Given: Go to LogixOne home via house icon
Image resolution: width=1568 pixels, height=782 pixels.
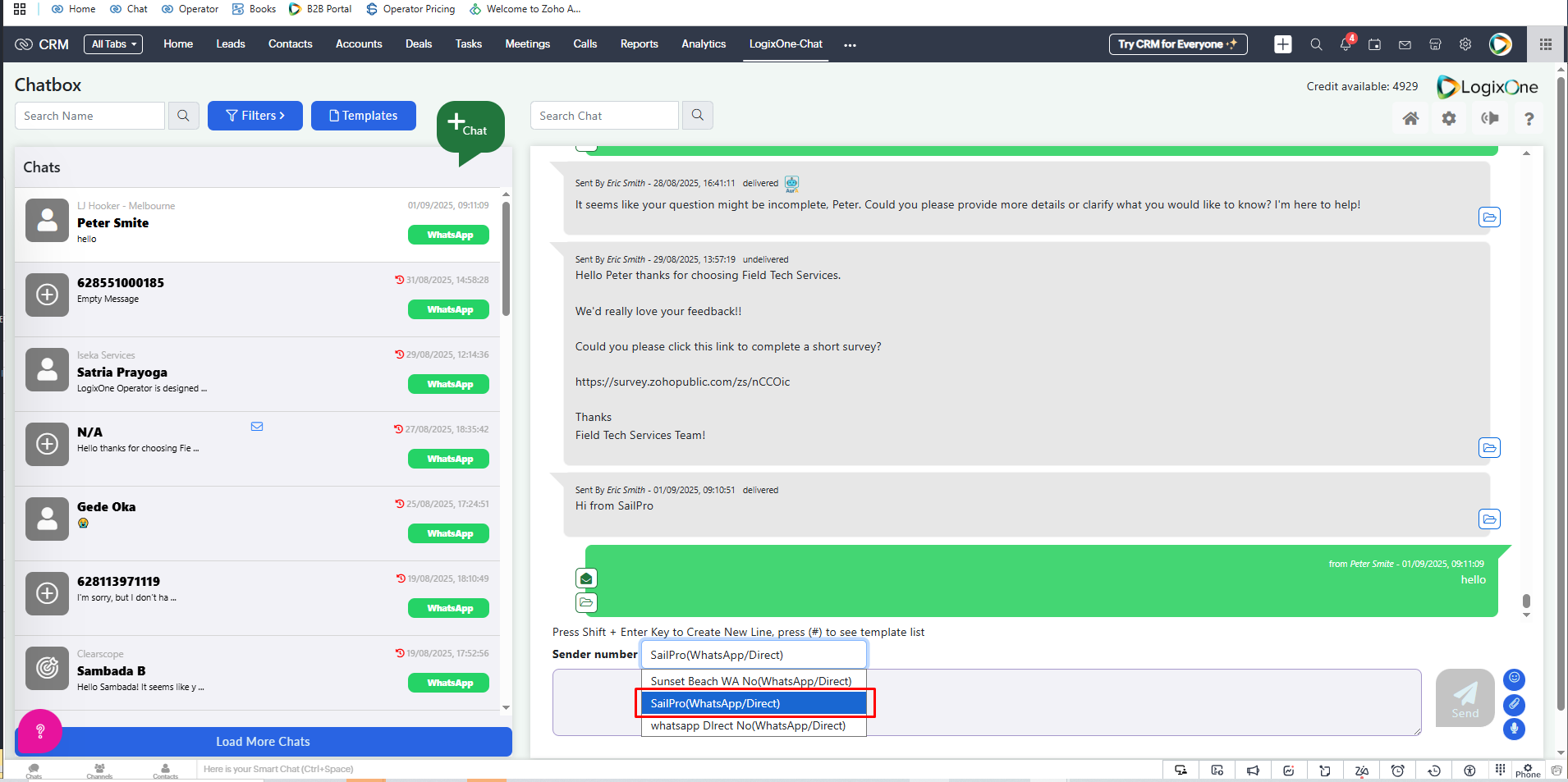Looking at the screenshot, I should [x=1410, y=118].
